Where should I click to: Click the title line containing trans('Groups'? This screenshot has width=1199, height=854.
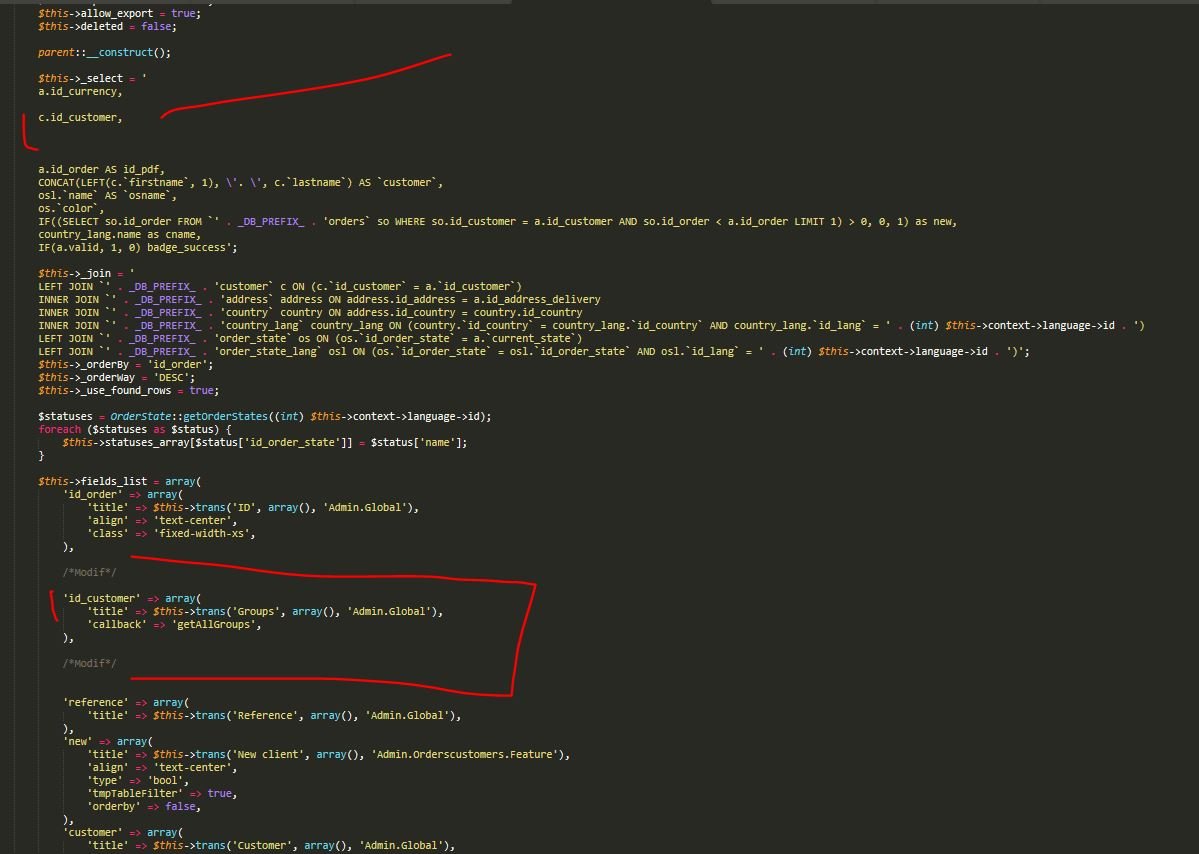click(x=265, y=612)
